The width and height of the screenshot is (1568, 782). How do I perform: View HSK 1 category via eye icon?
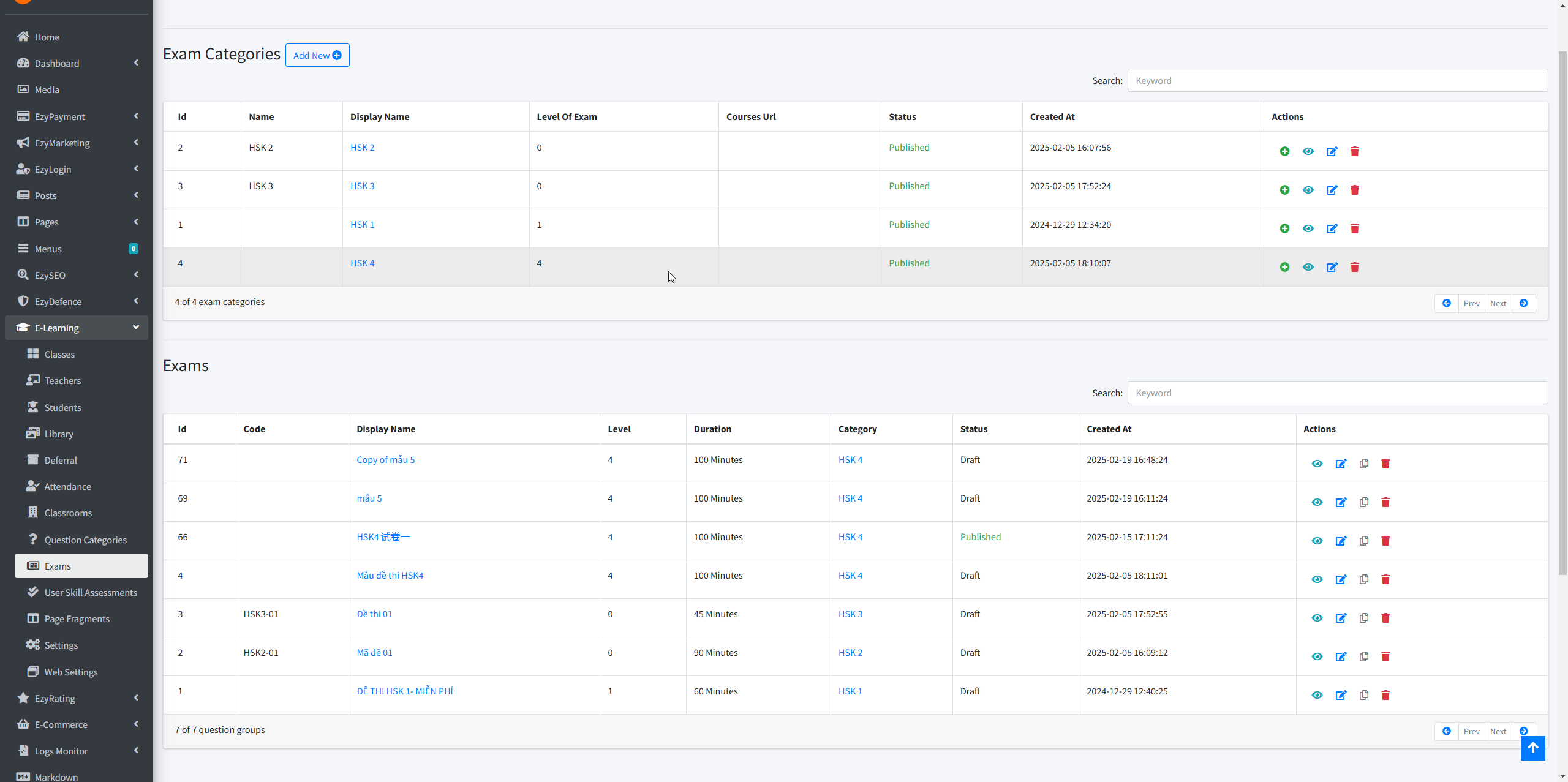point(1308,228)
